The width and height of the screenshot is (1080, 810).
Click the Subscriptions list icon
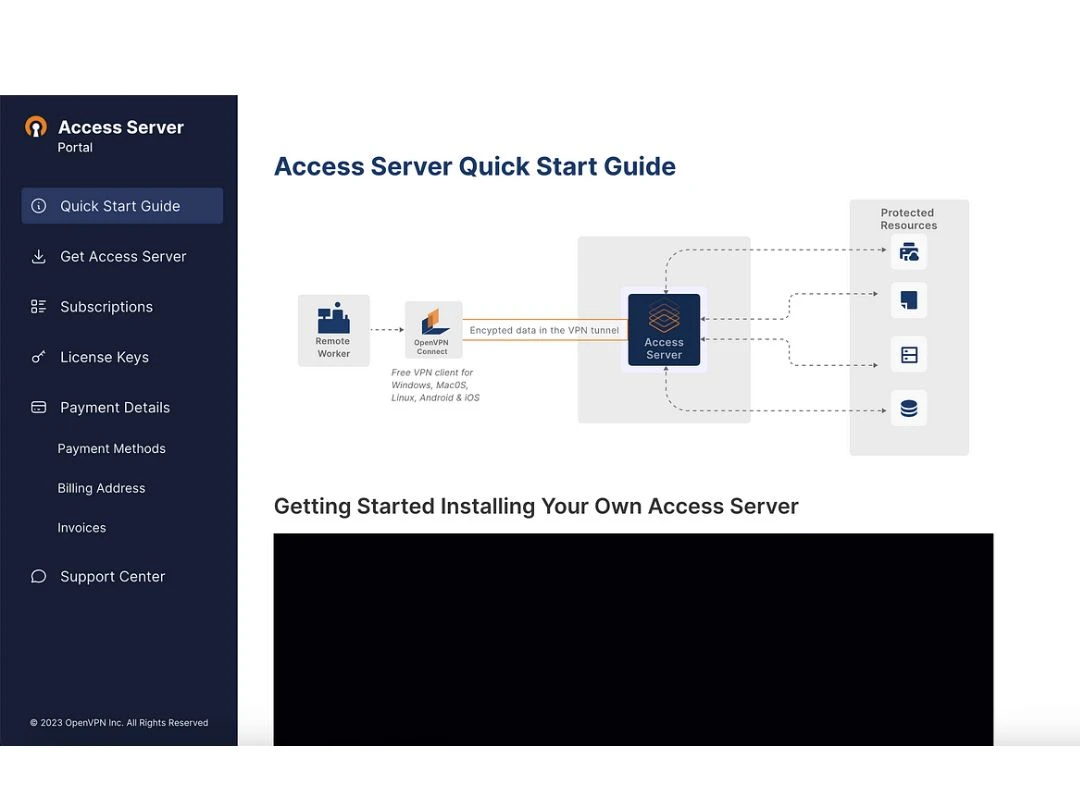click(x=39, y=307)
